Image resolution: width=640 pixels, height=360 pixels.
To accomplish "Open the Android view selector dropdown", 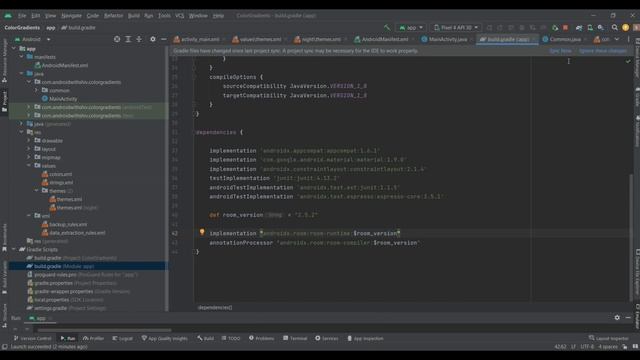I will [x=32, y=40].
